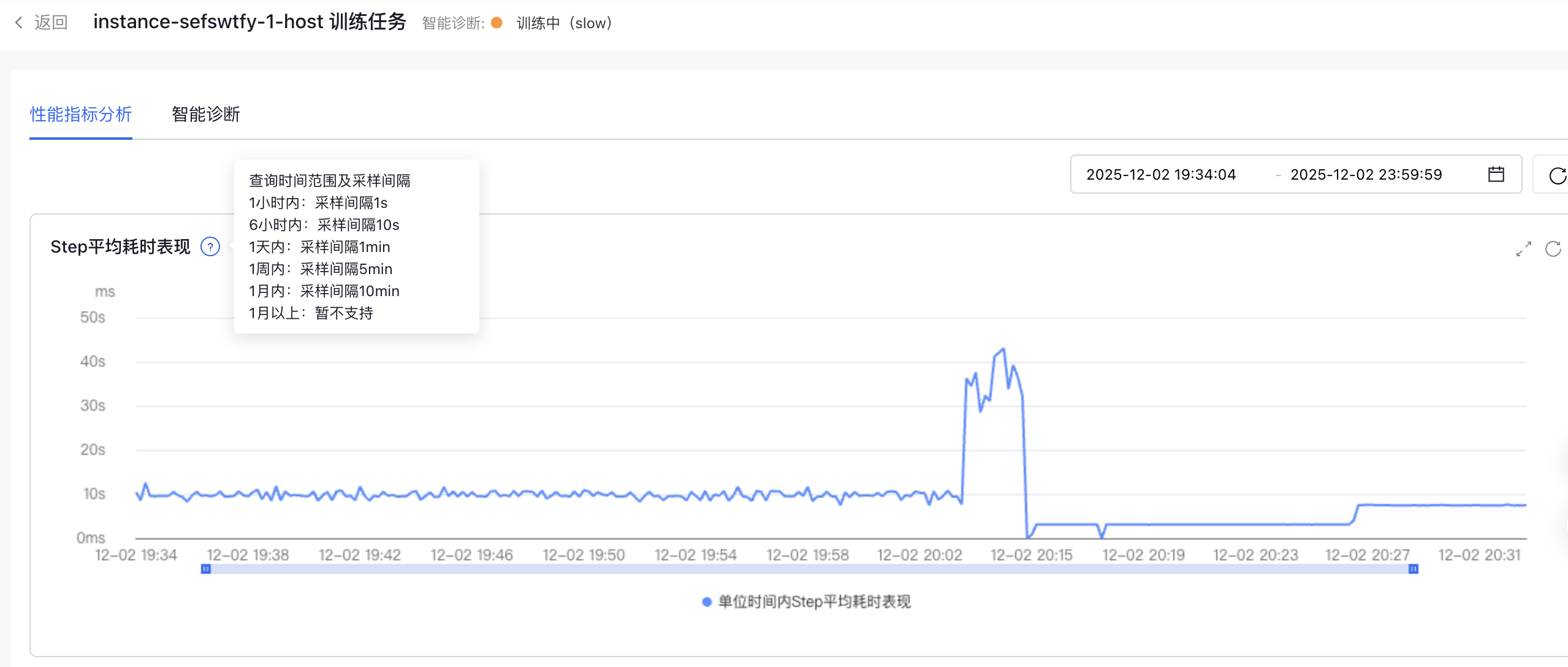Open the 智能诊断 tab
The width and height of the screenshot is (1568, 667).
pyautogui.click(x=206, y=114)
